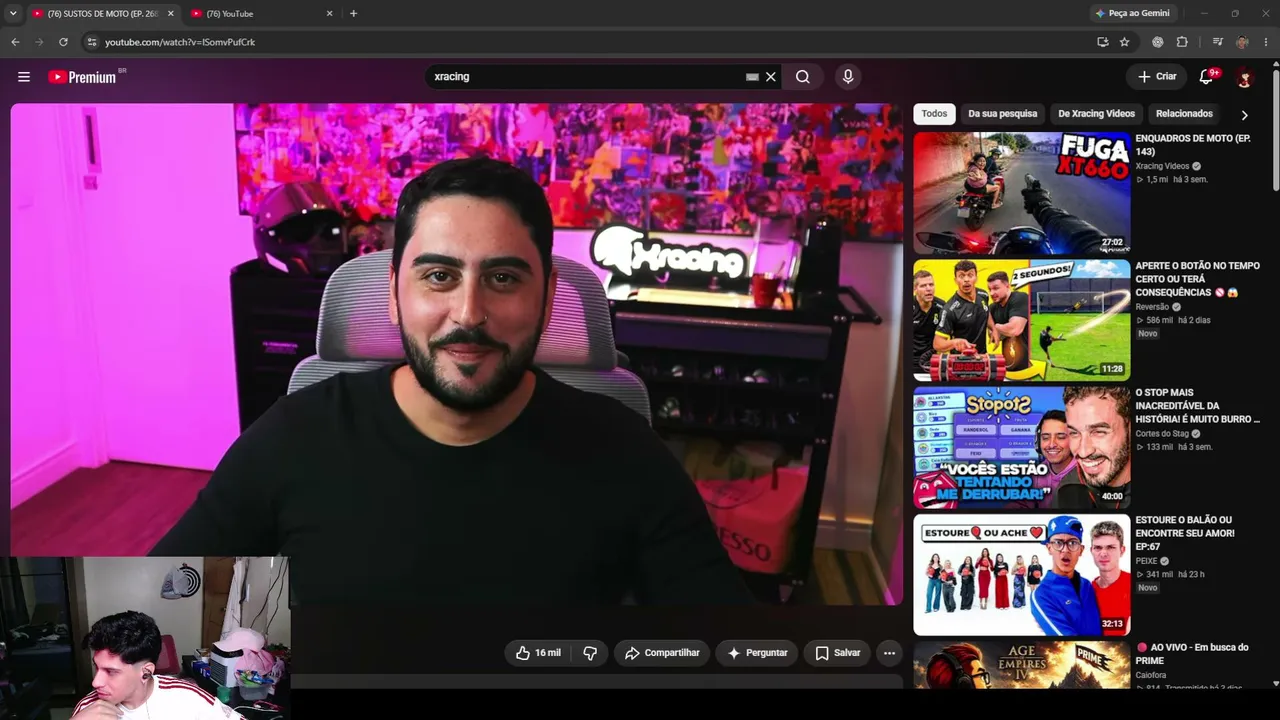Image resolution: width=1280 pixels, height=720 pixels.
Task: Dislike the video
Action: tap(590, 653)
